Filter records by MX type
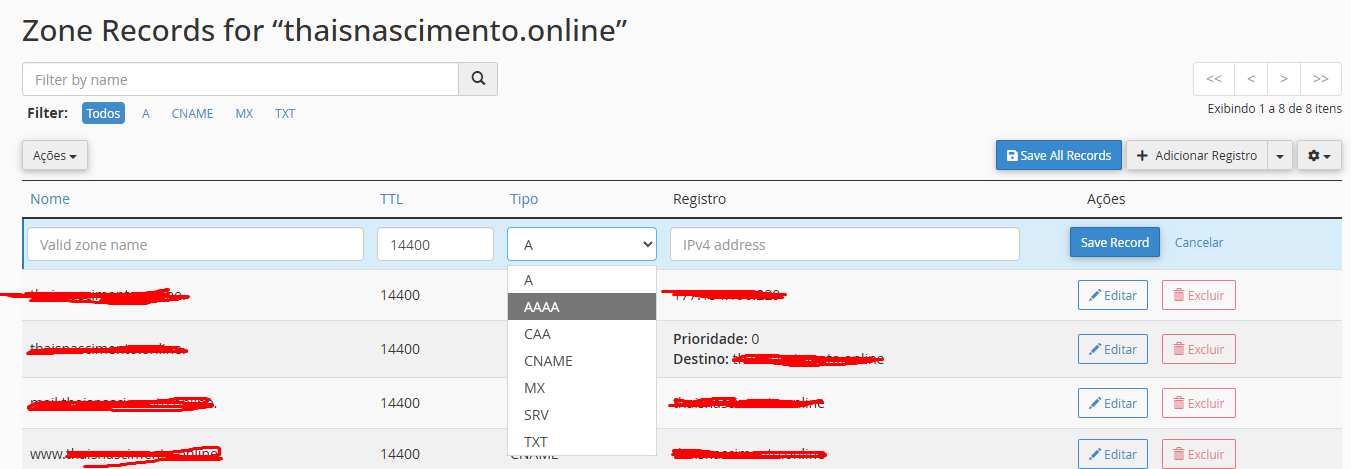Screen dimensions: 1351x469 (x=244, y=113)
